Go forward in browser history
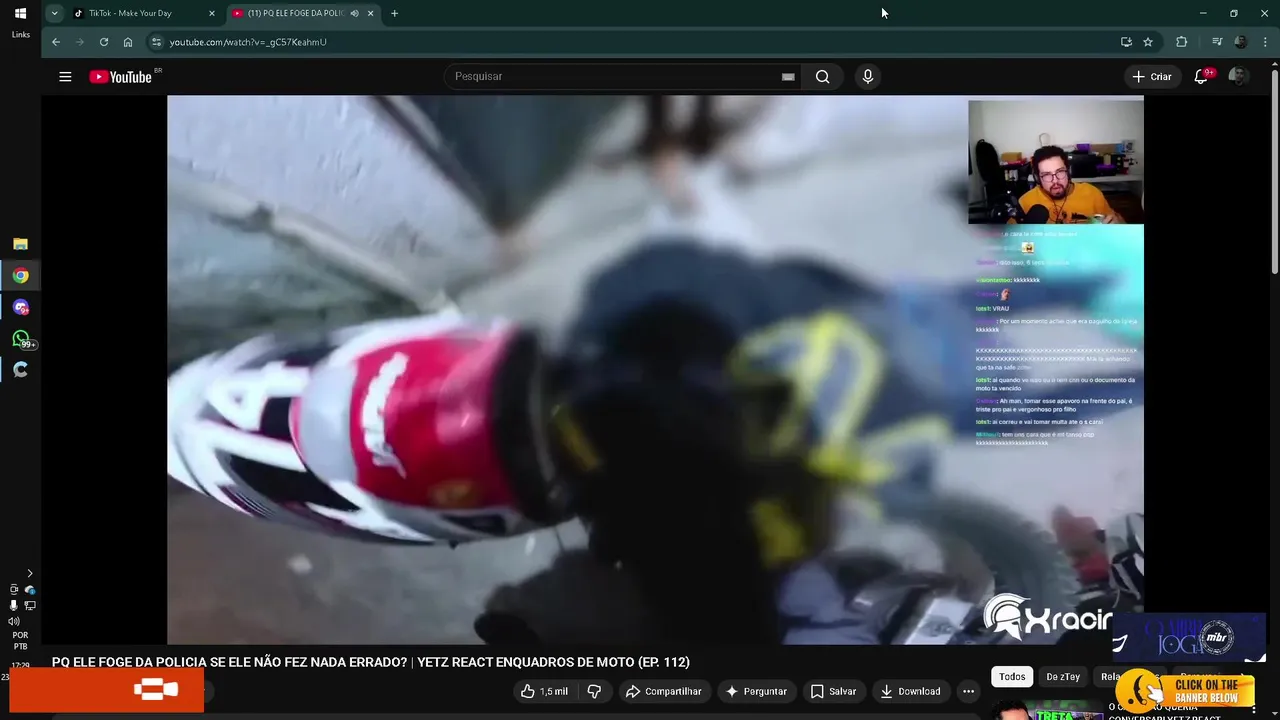1280x720 pixels. pos(80,42)
